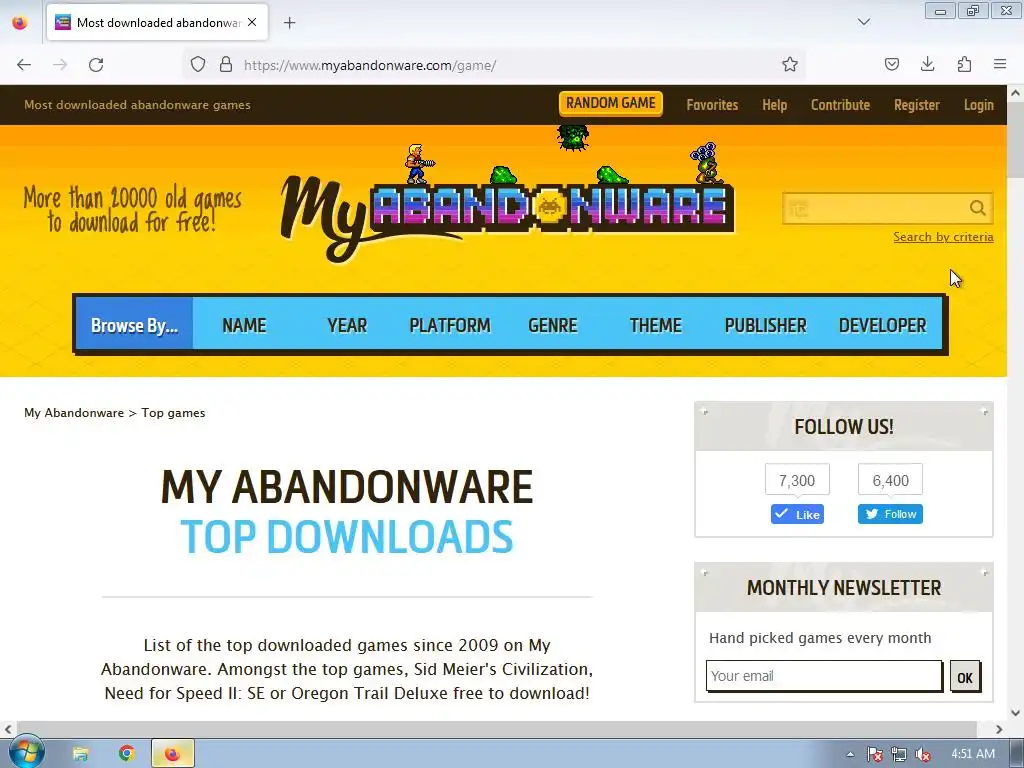The image size is (1024, 768).
Task: Click the Firefox icon left of tabs
Action: coord(20,23)
